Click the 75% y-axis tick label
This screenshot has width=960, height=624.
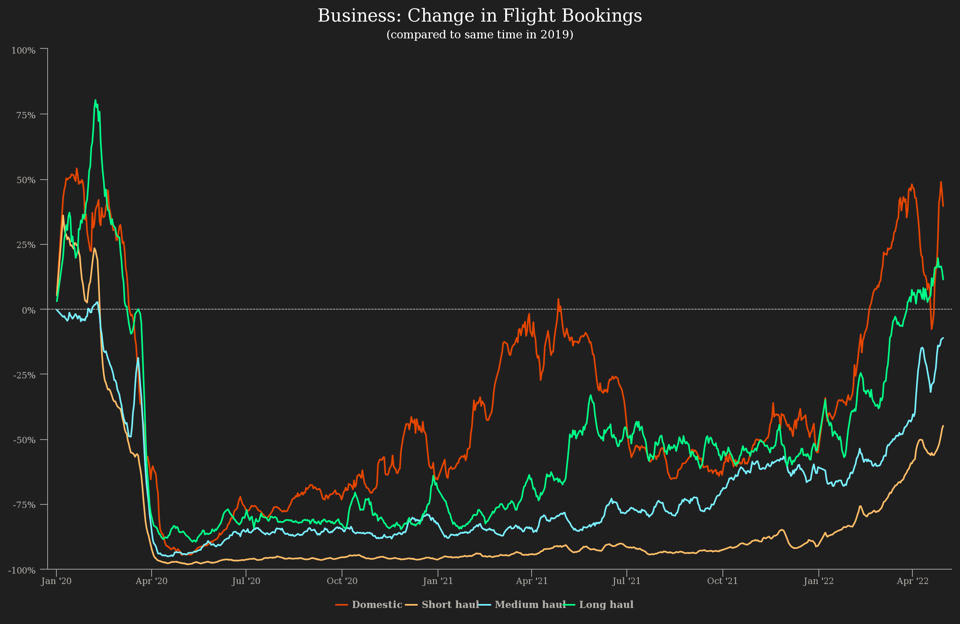click(x=26, y=115)
